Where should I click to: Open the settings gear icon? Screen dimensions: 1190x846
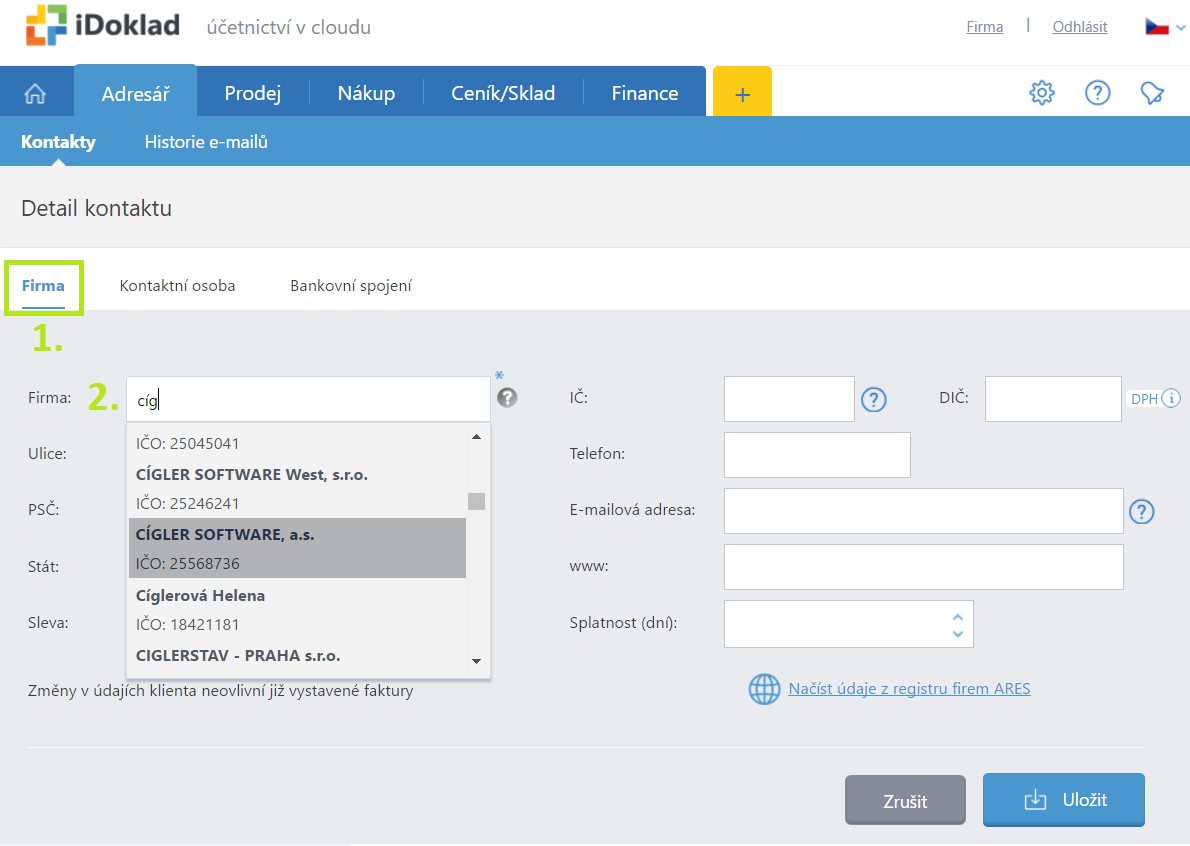coord(1041,93)
